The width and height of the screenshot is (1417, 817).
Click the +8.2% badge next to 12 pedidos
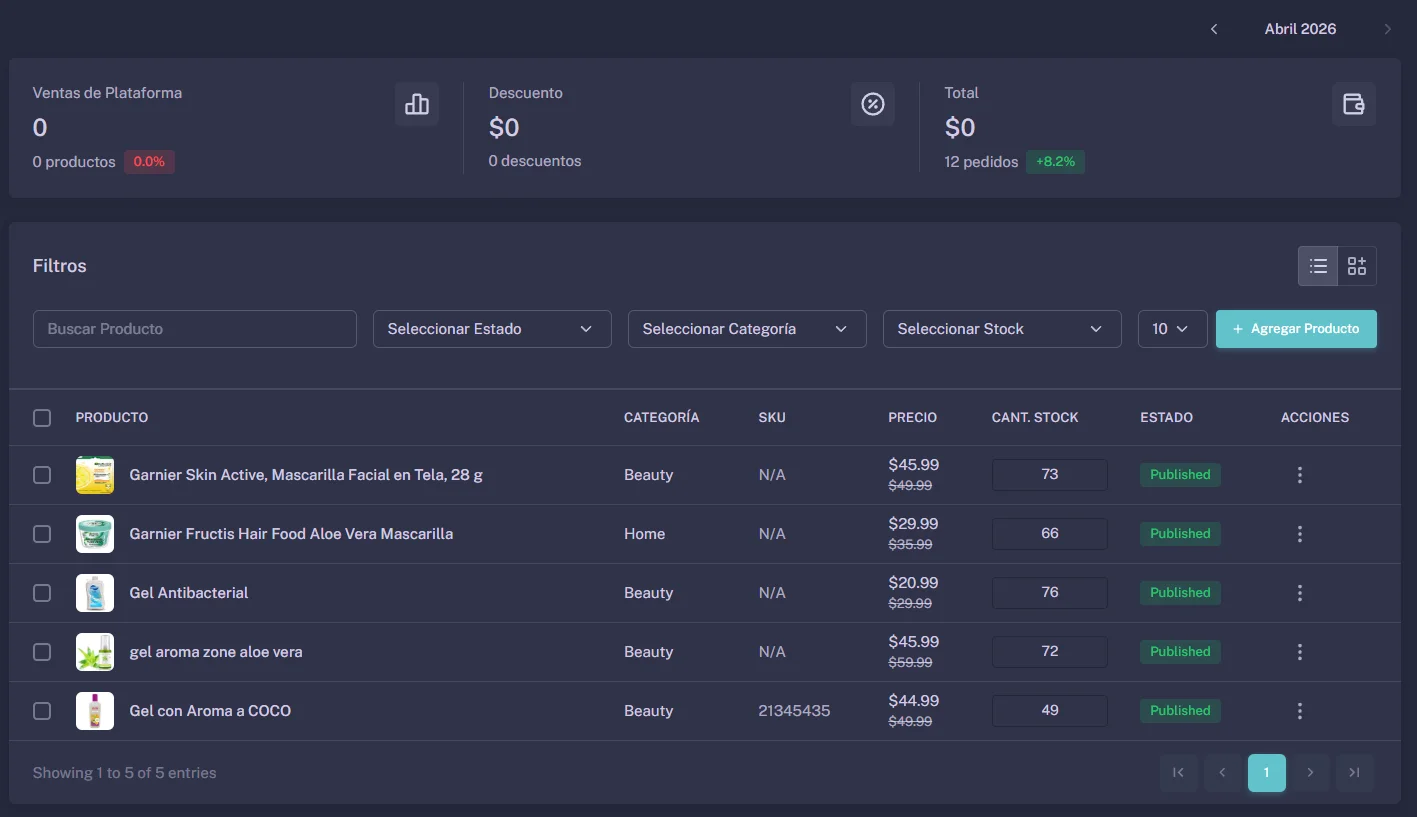(1055, 162)
